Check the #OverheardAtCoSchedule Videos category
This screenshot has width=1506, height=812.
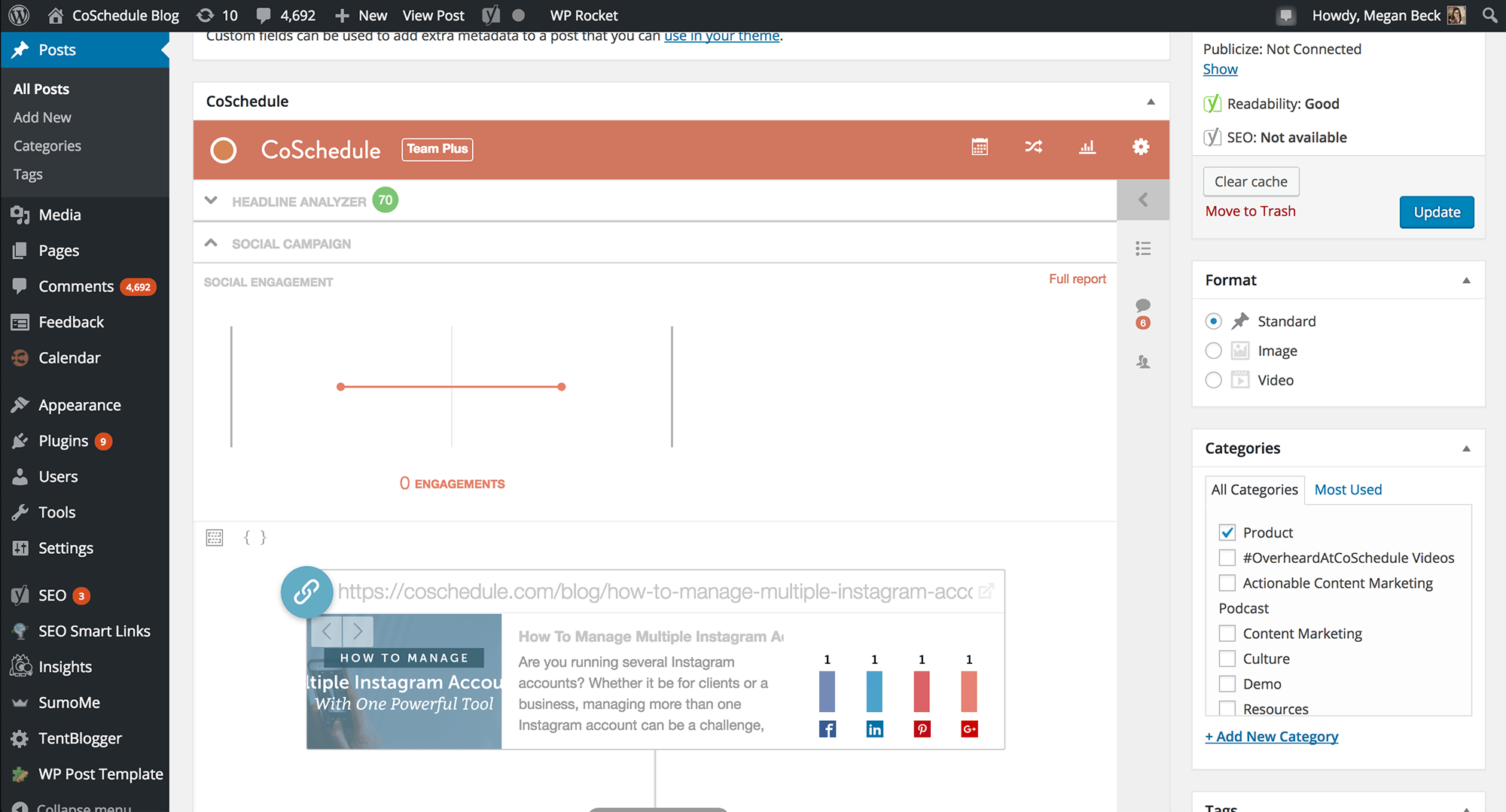click(x=1227, y=558)
